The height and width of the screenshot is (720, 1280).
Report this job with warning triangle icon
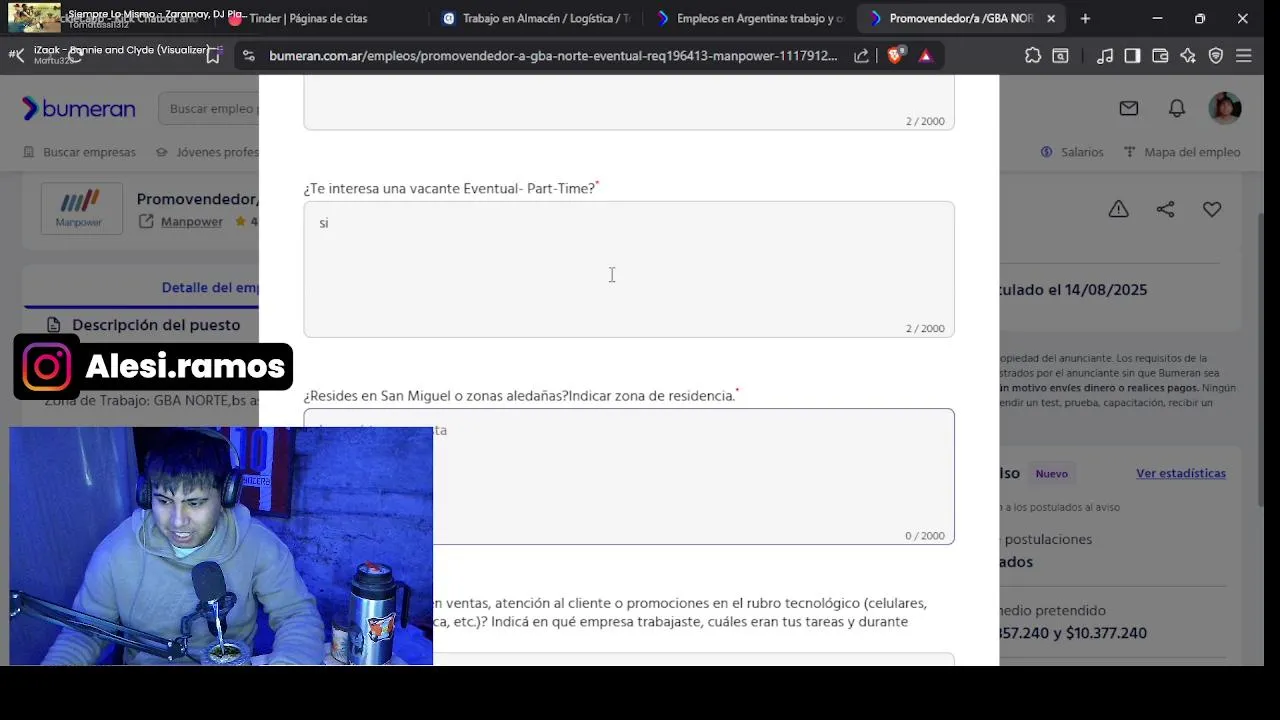pyautogui.click(x=1118, y=209)
